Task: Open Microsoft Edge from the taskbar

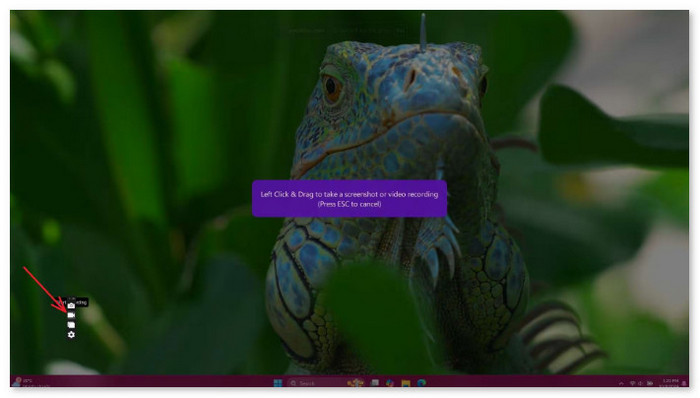Action: click(421, 383)
